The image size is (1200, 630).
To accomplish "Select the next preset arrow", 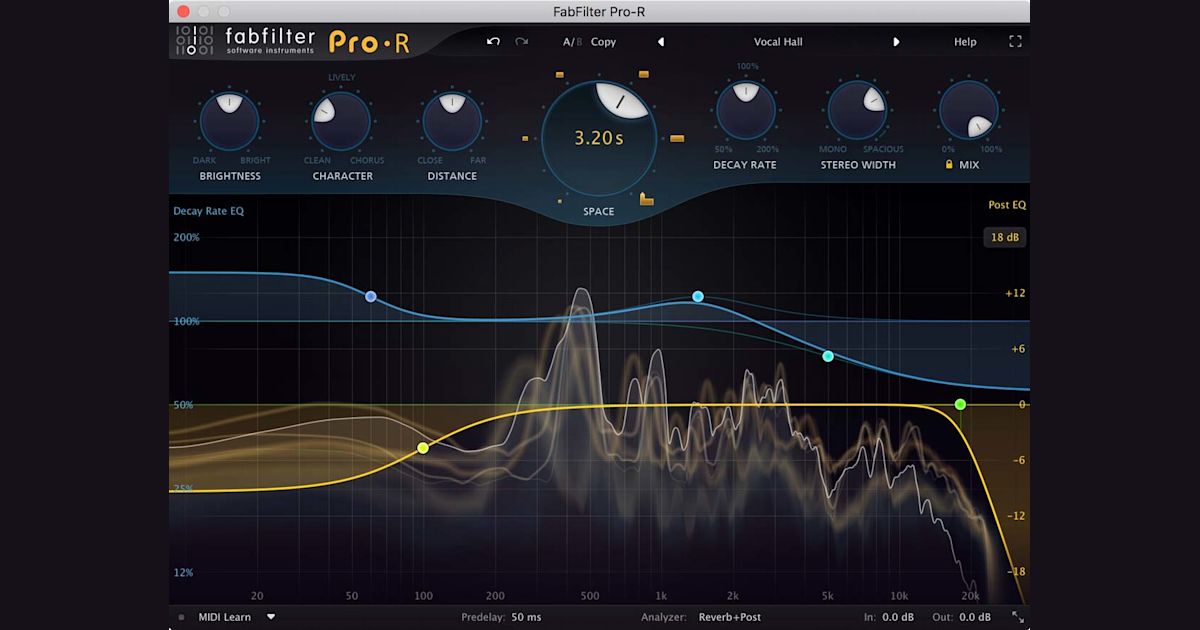I will click(896, 41).
